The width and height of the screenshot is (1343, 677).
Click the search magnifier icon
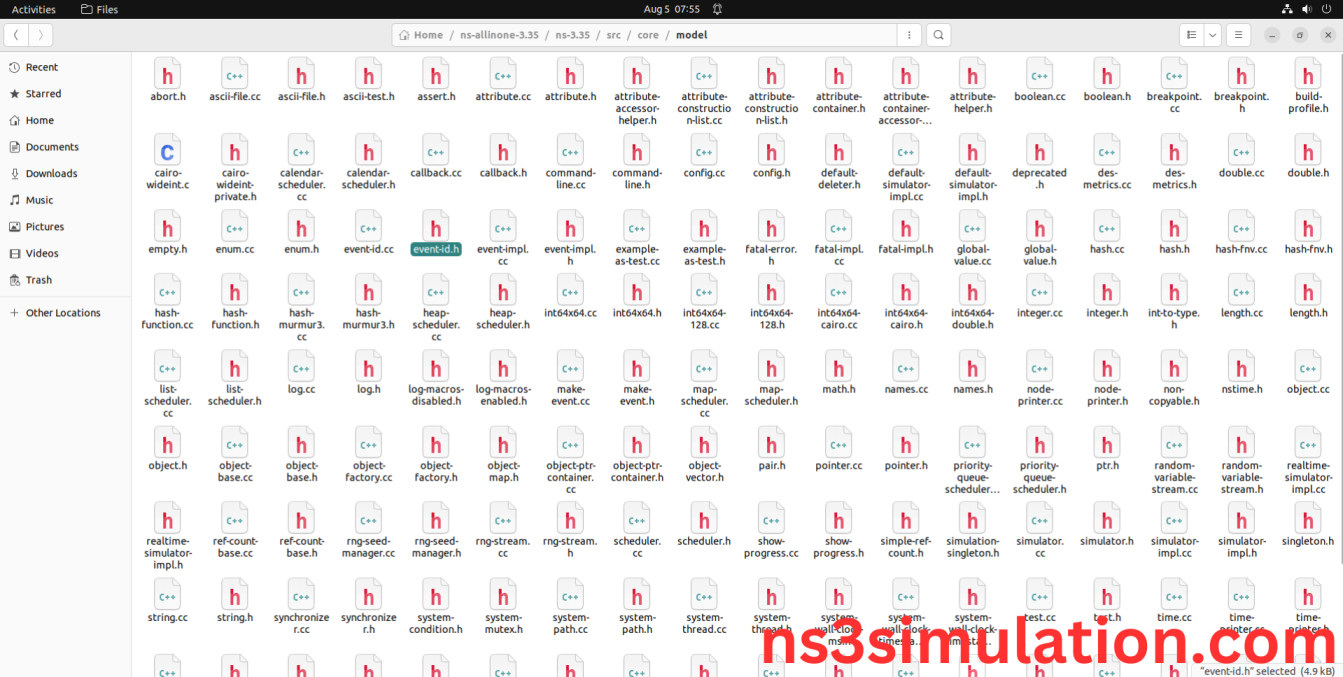pos(938,35)
